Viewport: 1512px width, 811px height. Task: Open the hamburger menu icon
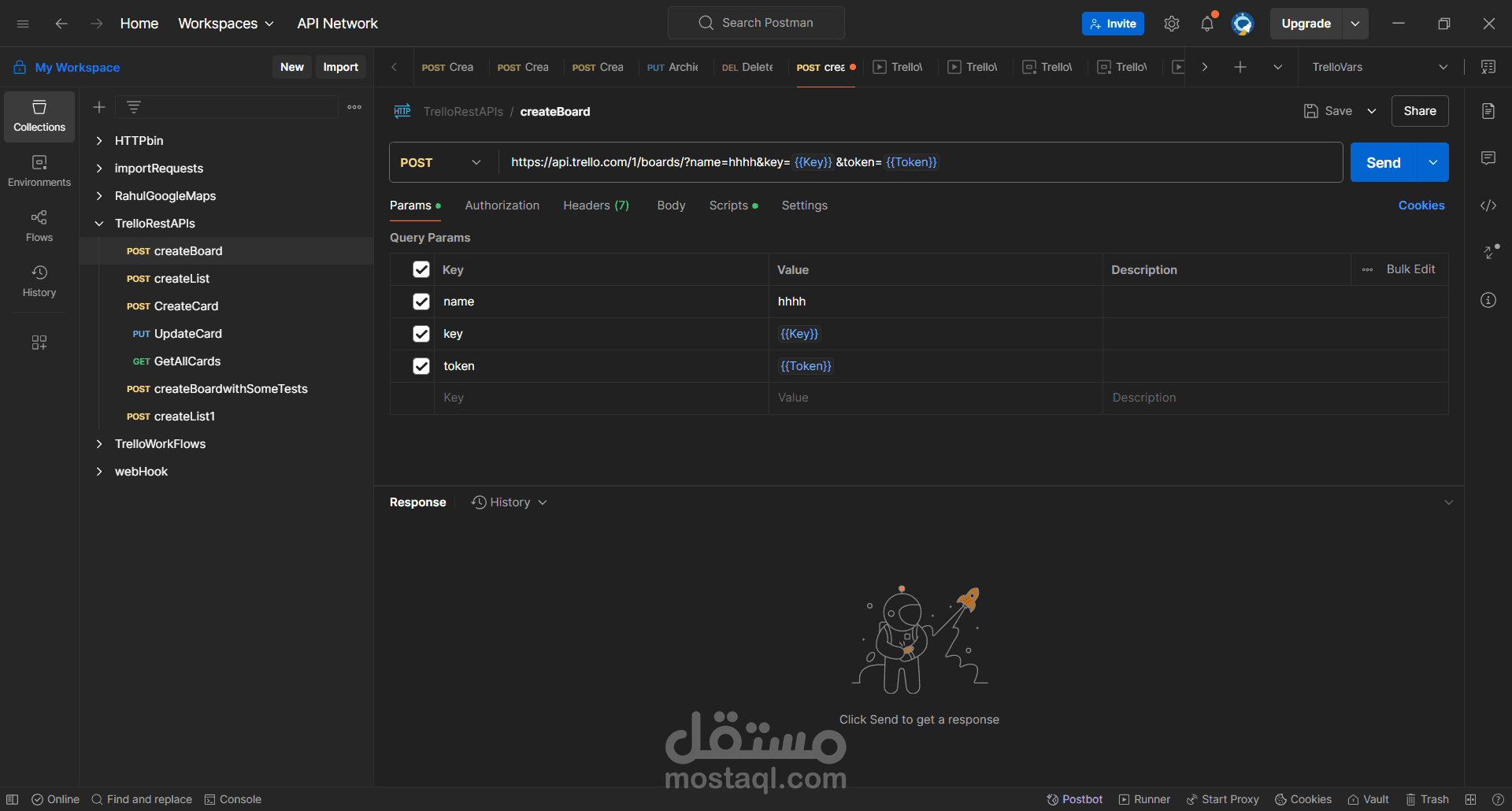click(23, 24)
